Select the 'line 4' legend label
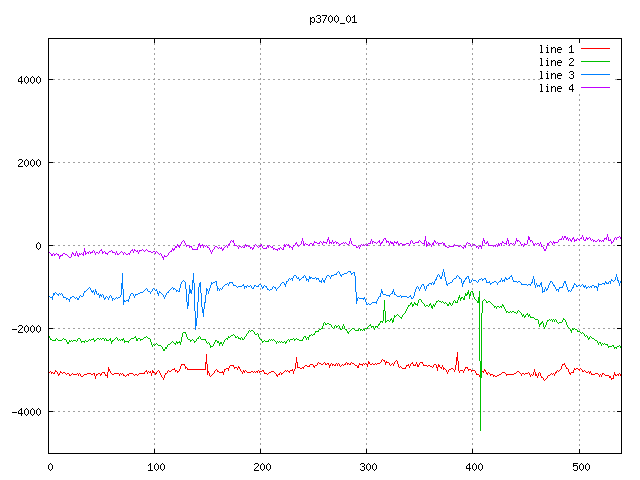This screenshot has height=480, width=640. [556, 89]
